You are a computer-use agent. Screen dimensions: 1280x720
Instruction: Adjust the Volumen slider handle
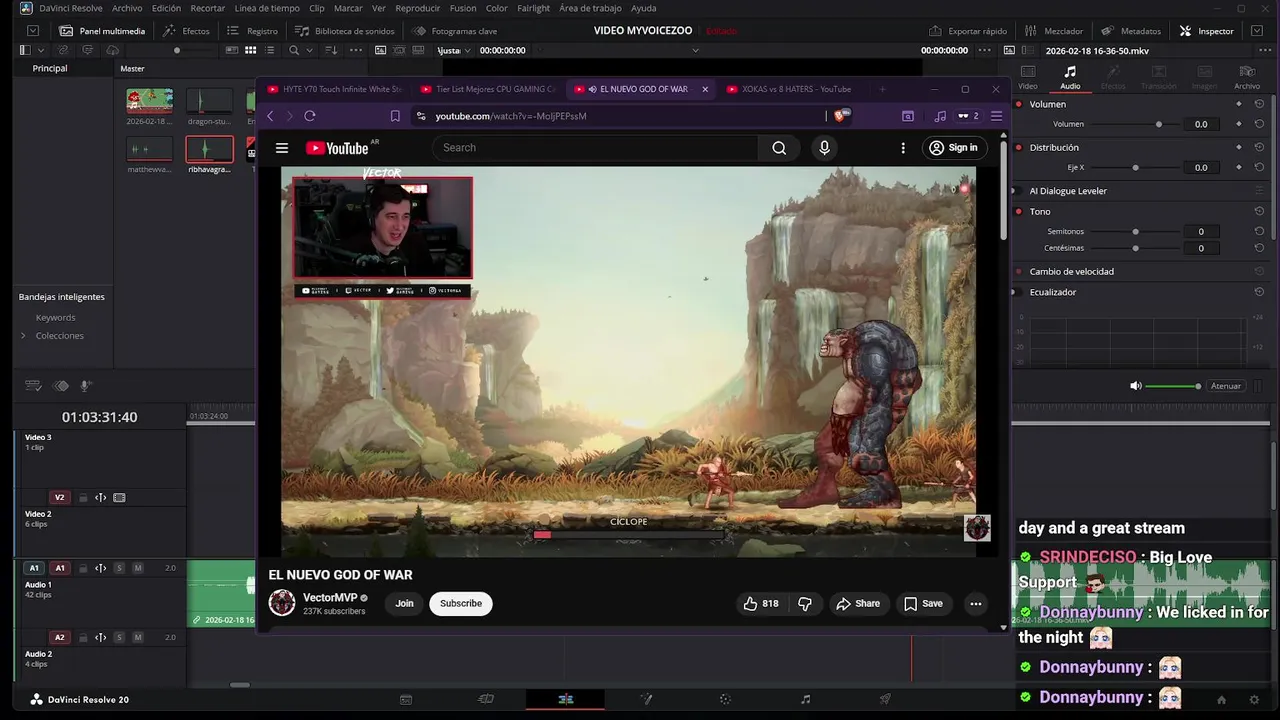click(x=1159, y=124)
